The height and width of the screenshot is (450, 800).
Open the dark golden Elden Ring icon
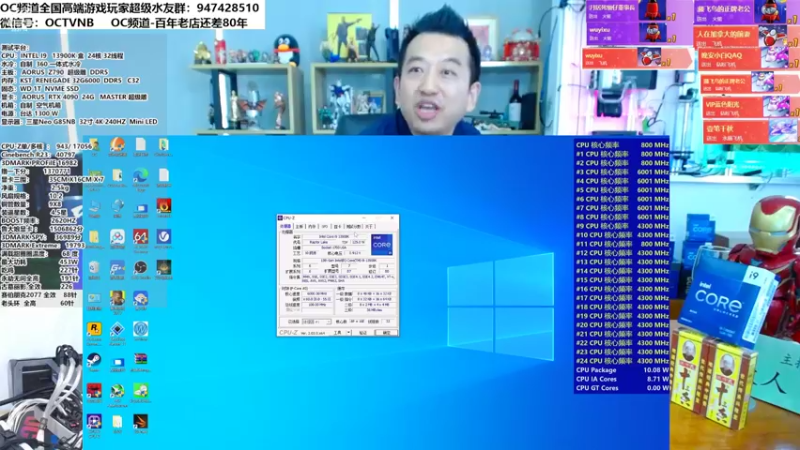[x=163, y=267]
